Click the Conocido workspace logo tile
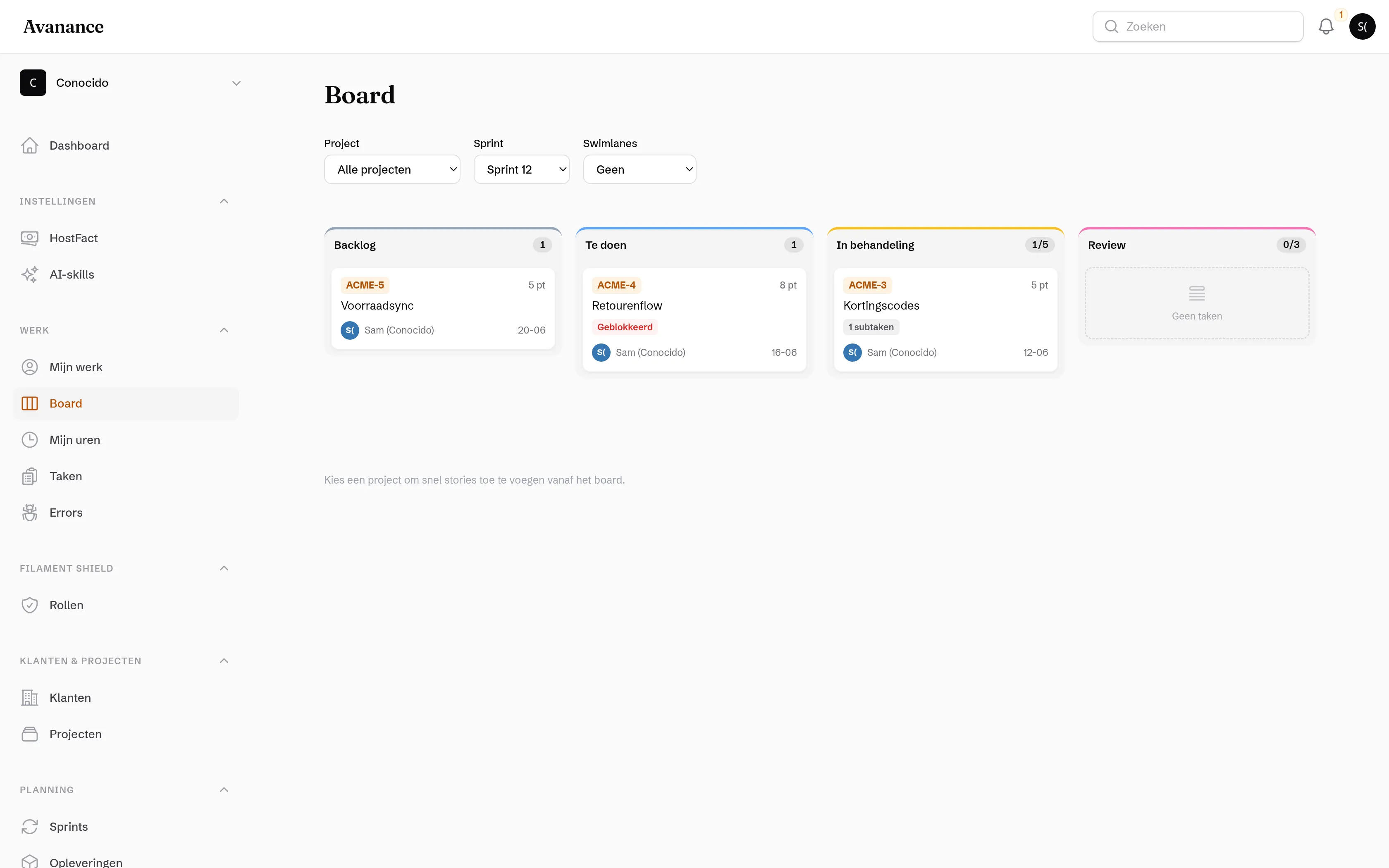The height and width of the screenshot is (868, 1389). (33, 83)
